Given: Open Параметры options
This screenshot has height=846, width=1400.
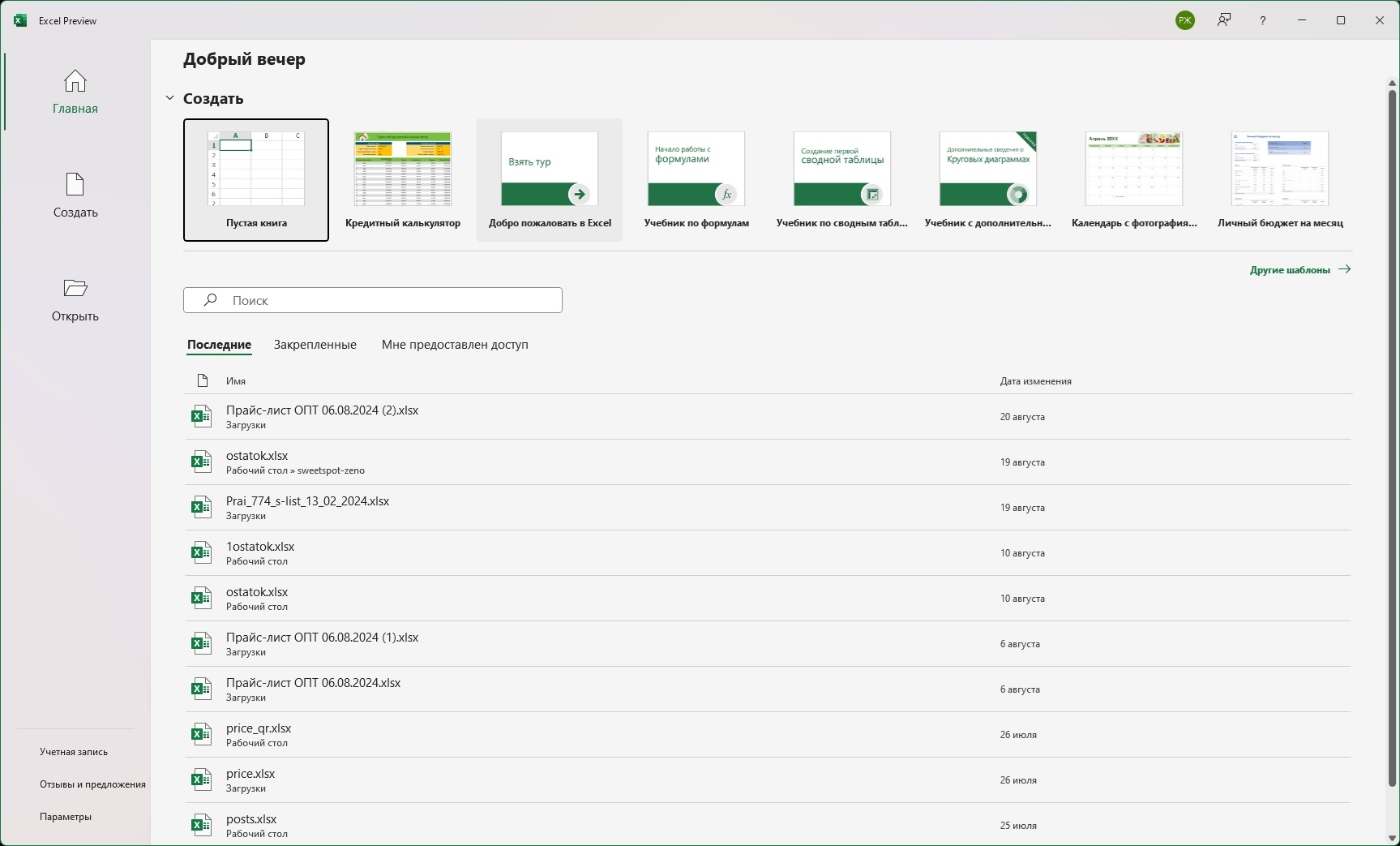Looking at the screenshot, I should (66, 817).
